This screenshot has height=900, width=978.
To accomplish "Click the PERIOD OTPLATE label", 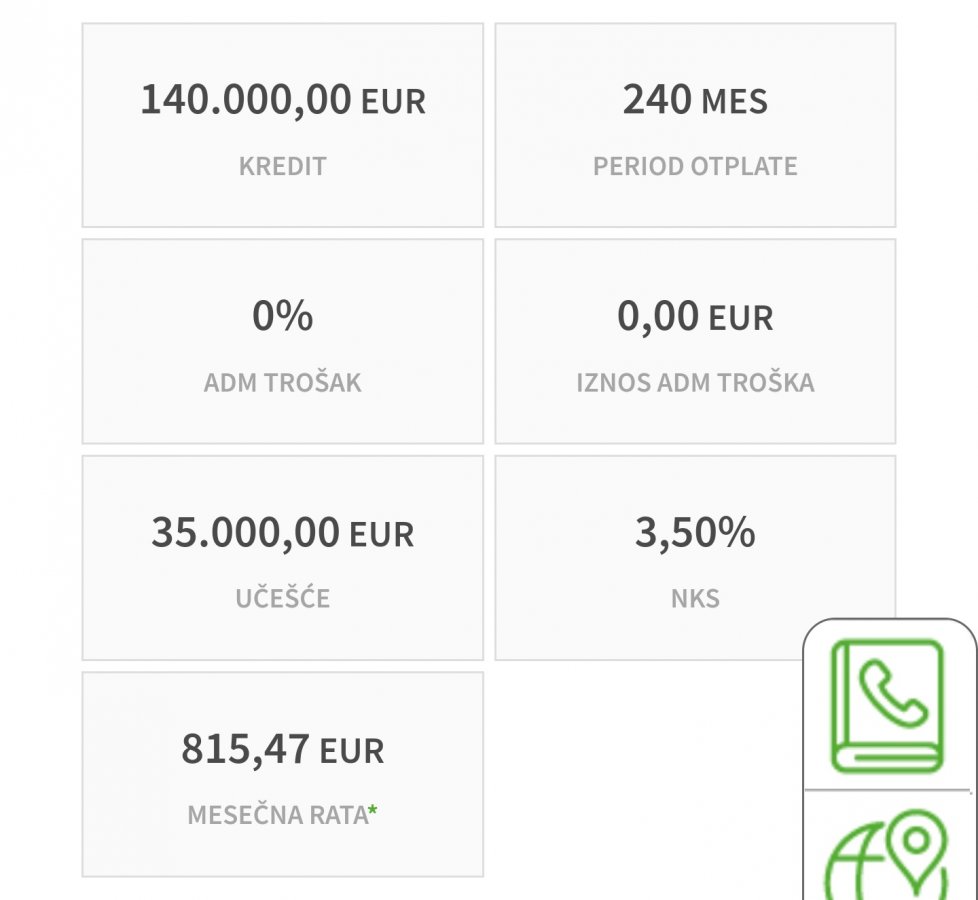I will click(695, 166).
